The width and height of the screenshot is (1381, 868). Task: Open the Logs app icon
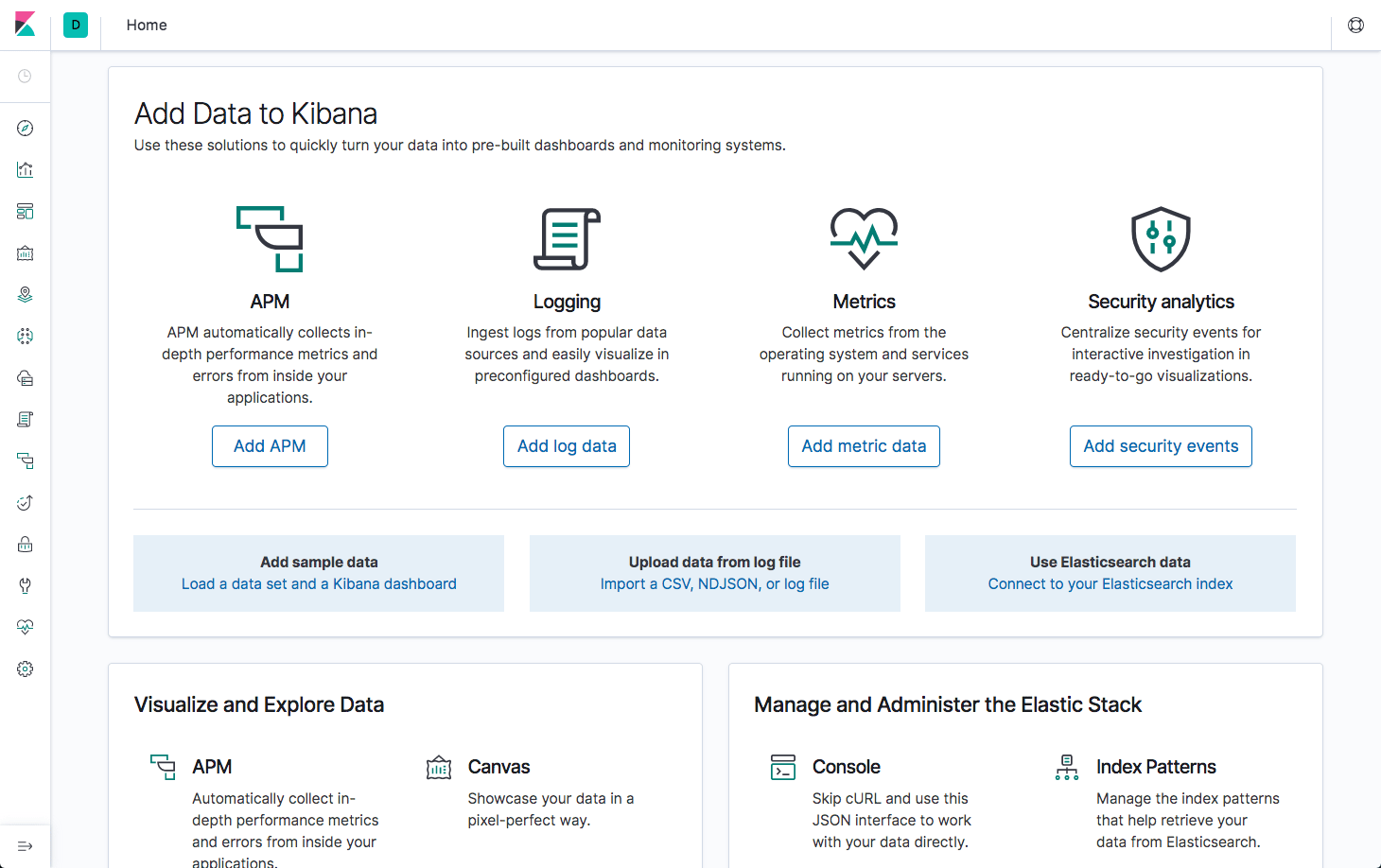(25, 419)
